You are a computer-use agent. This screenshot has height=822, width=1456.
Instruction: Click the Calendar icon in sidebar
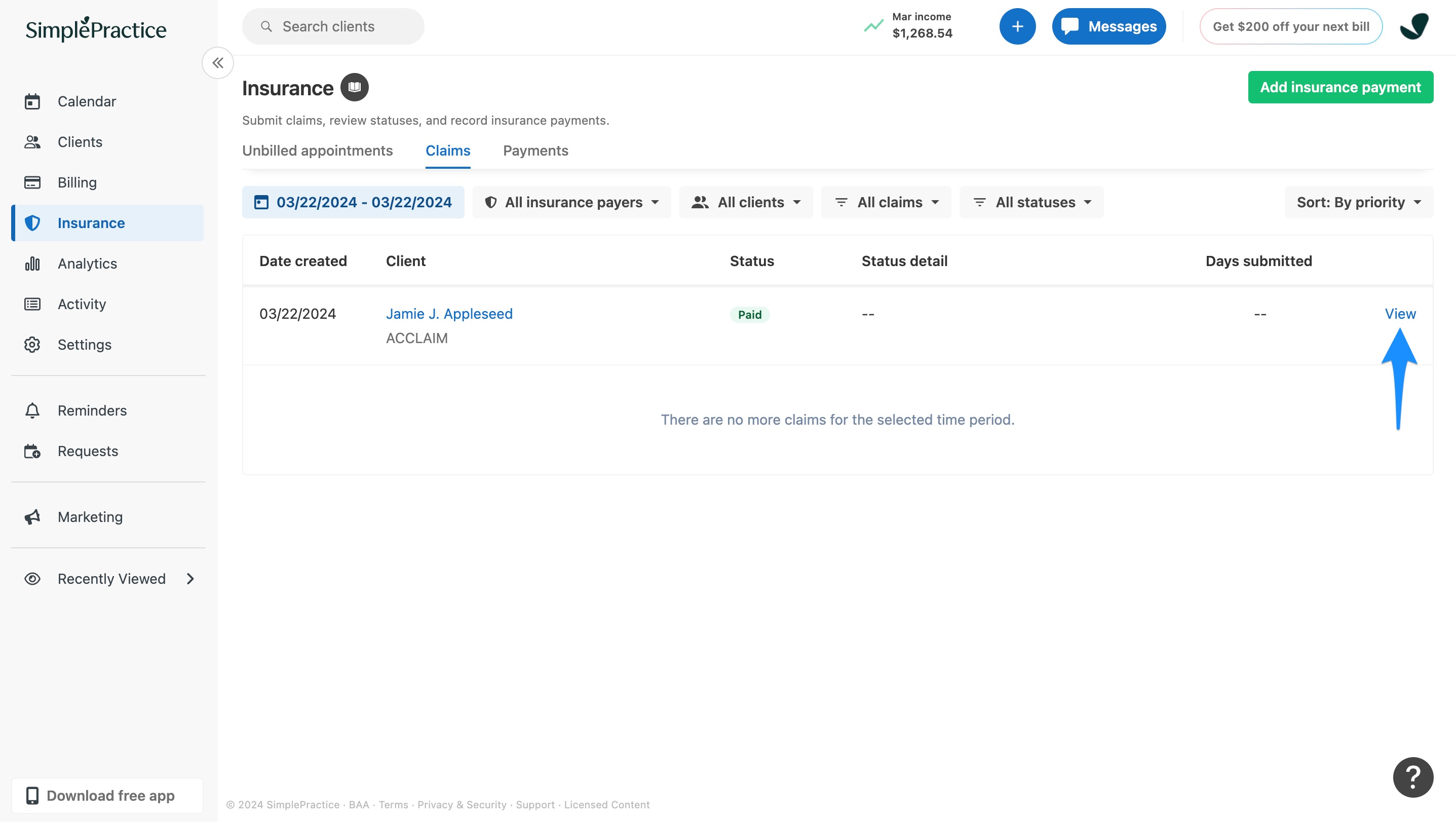tap(32, 101)
